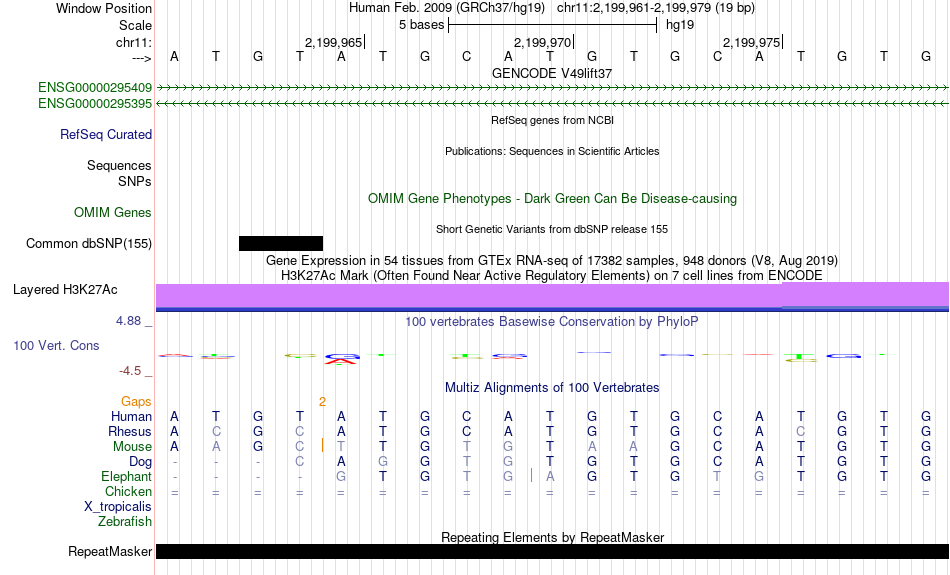
Task: Click the red A conservation logo letter
Action: click(342, 361)
